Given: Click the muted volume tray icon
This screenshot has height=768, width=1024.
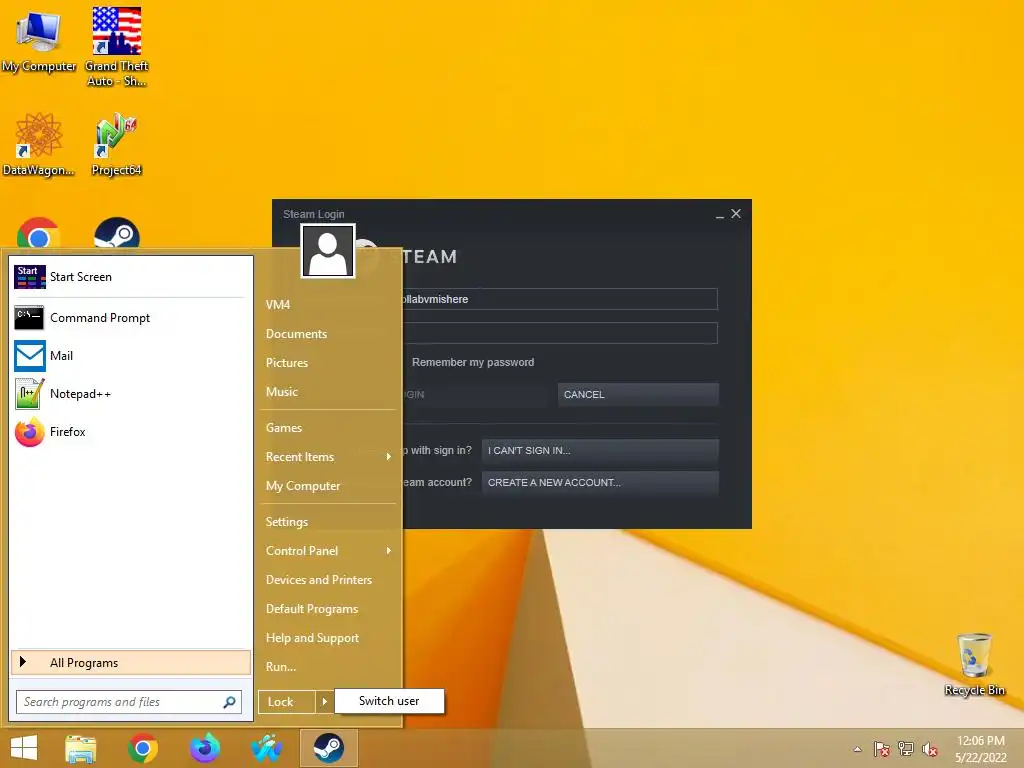Looking at the screenshot, I should point(930,749).
